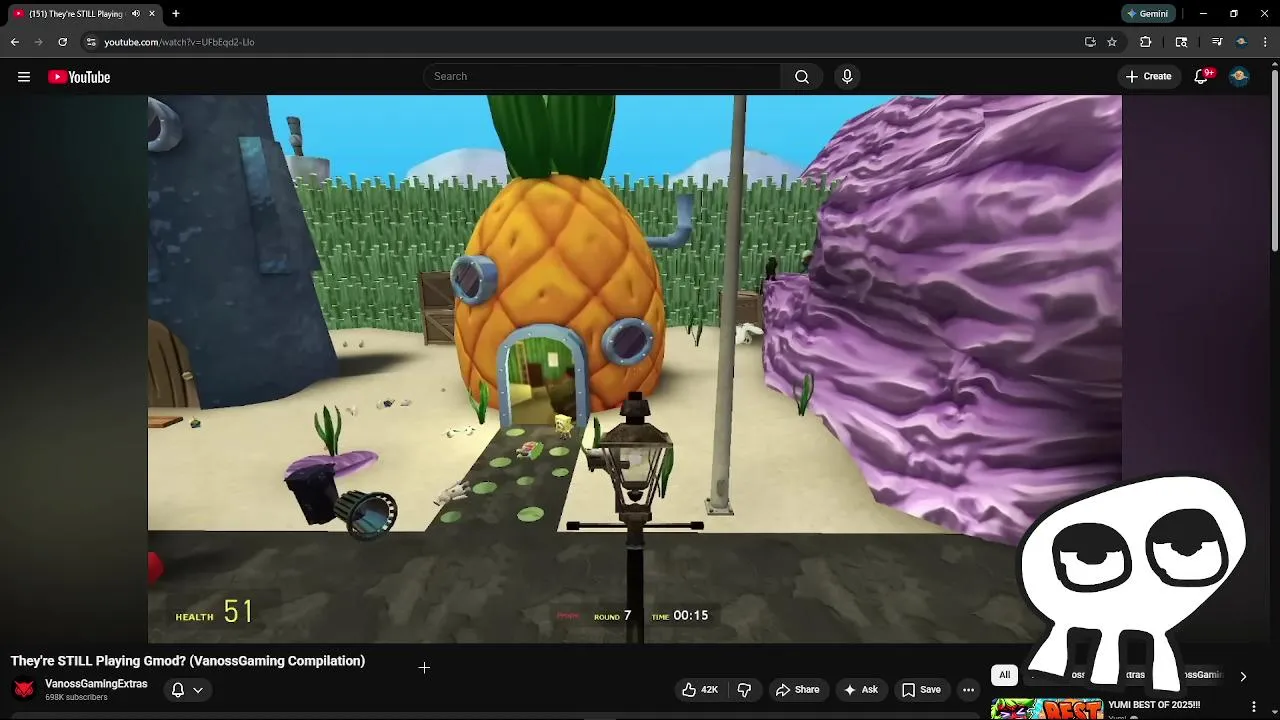The image size is (1280, 720).
Task: Click the 698K subscribers text
Action: pyautogui.click(x=76, y=698)
